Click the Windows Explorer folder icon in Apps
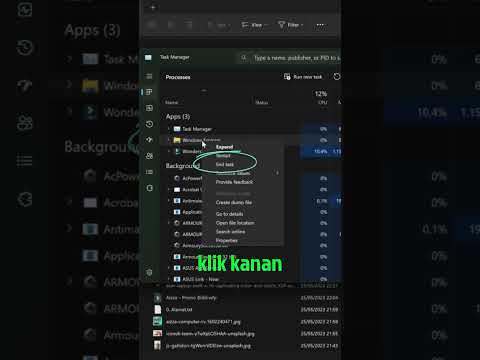480x360 pixels. 177,140
